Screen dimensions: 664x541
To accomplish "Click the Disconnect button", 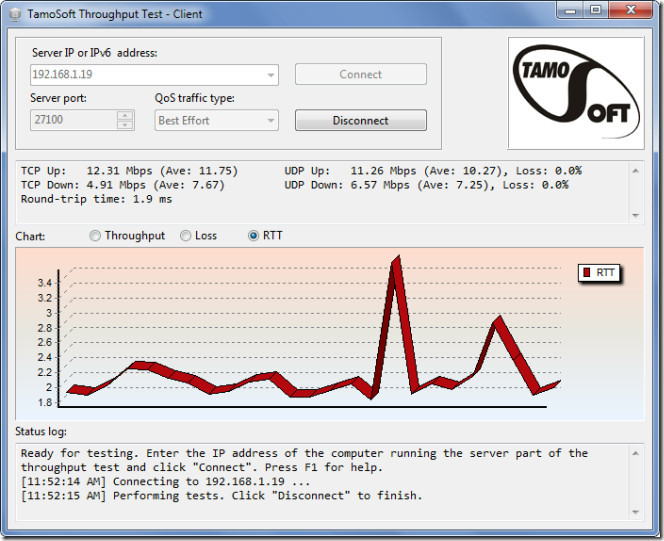I will pyautogui.click(x=361, y=121).
